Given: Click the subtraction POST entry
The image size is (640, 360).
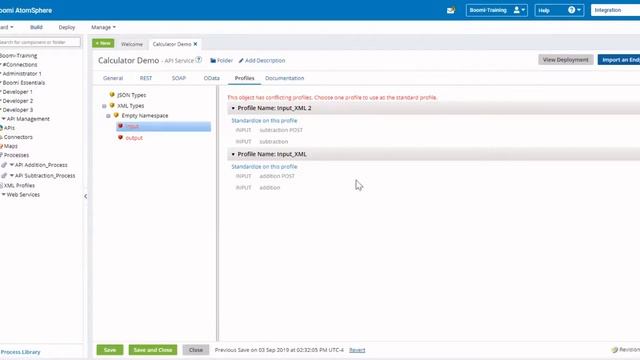Looking at the screenshot, I should [x=281, y=130].
